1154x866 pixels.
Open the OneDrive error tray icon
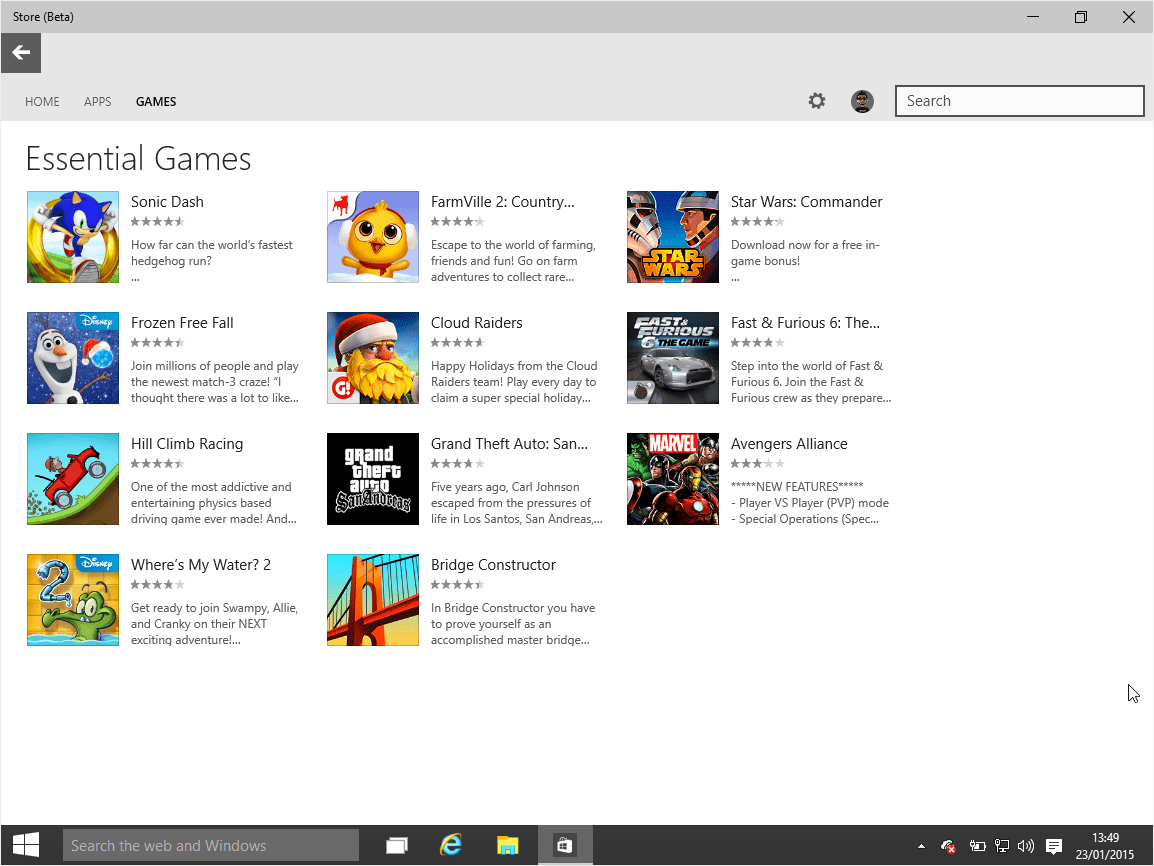[949, 846]
